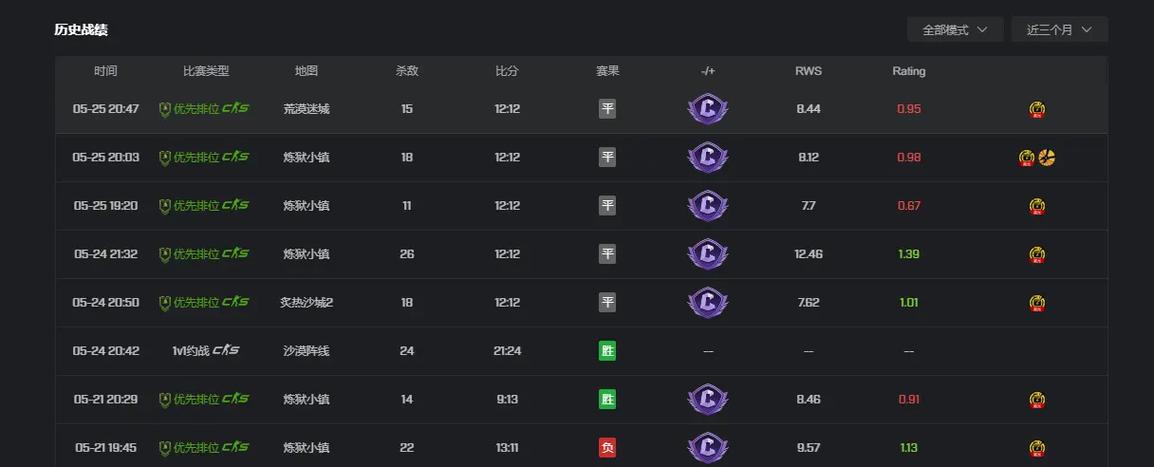Screen dimensions: 1154x467
Task: Click the gray 平 badge in 05-24 21:32 row
Action: 607,254
